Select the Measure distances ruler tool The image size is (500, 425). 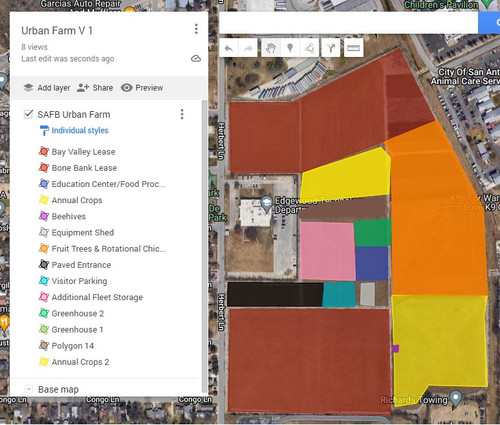[x=353, y=48]
